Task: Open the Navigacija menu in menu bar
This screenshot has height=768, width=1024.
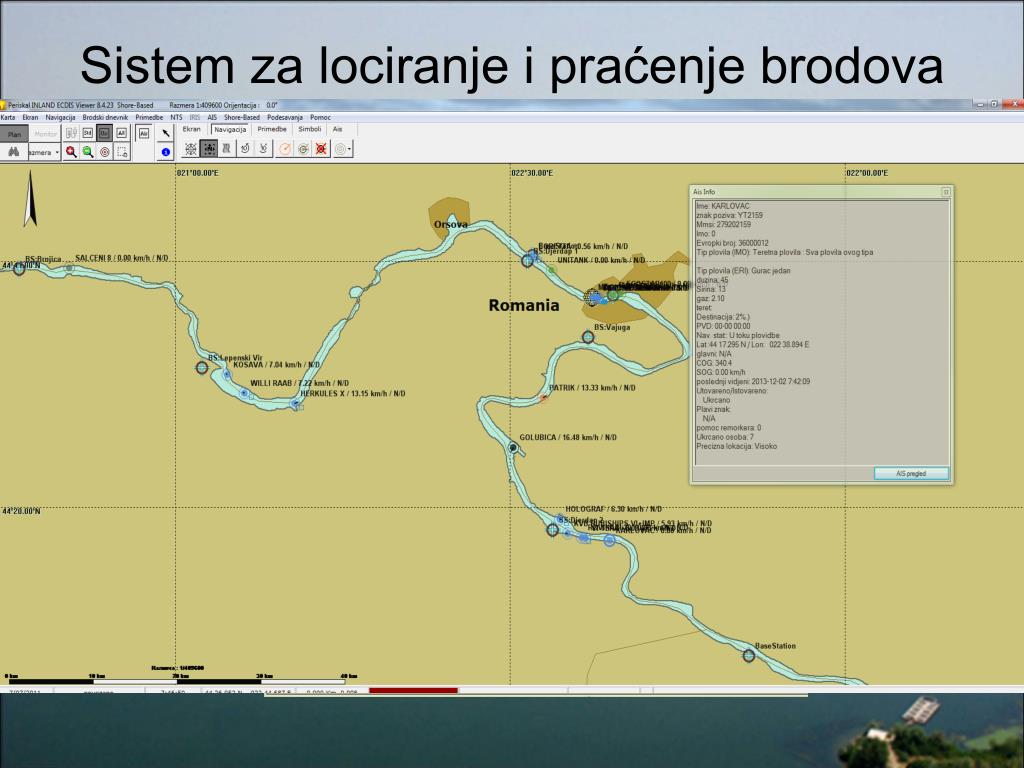Action: [60, 118]
